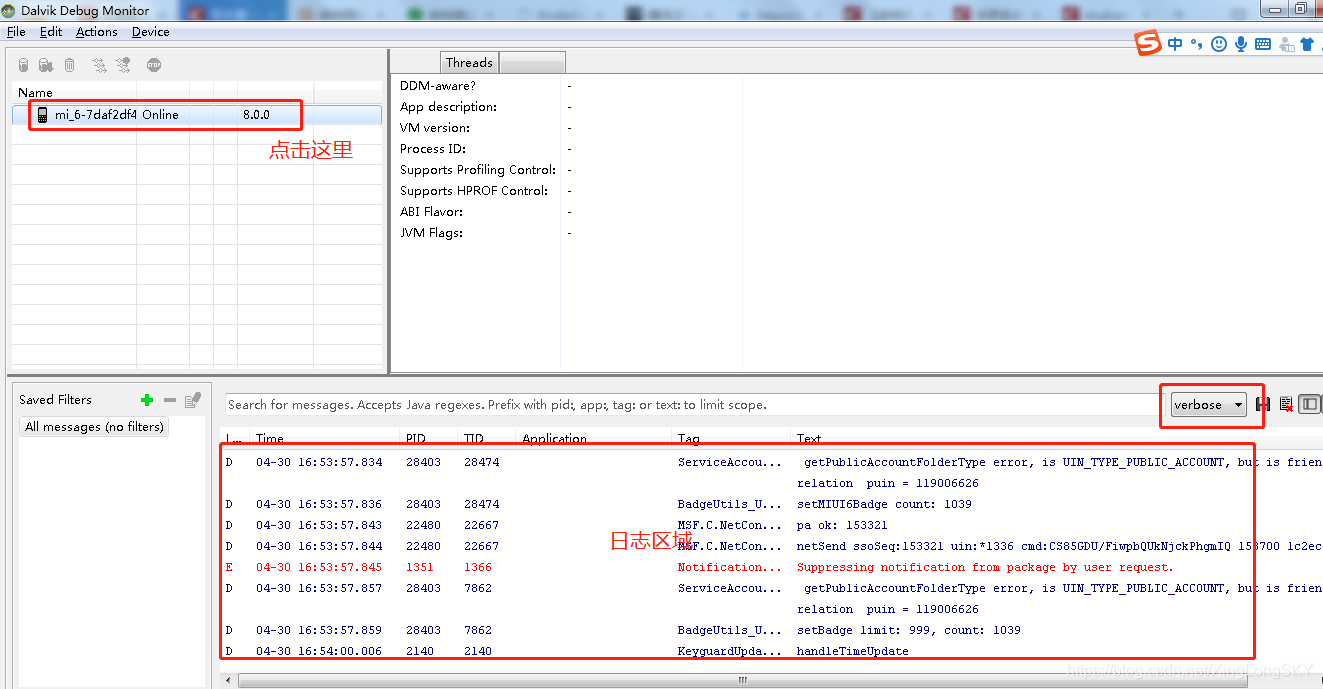
Task: Click the Supports HPROF Control: label
Action: pos(474,191)
